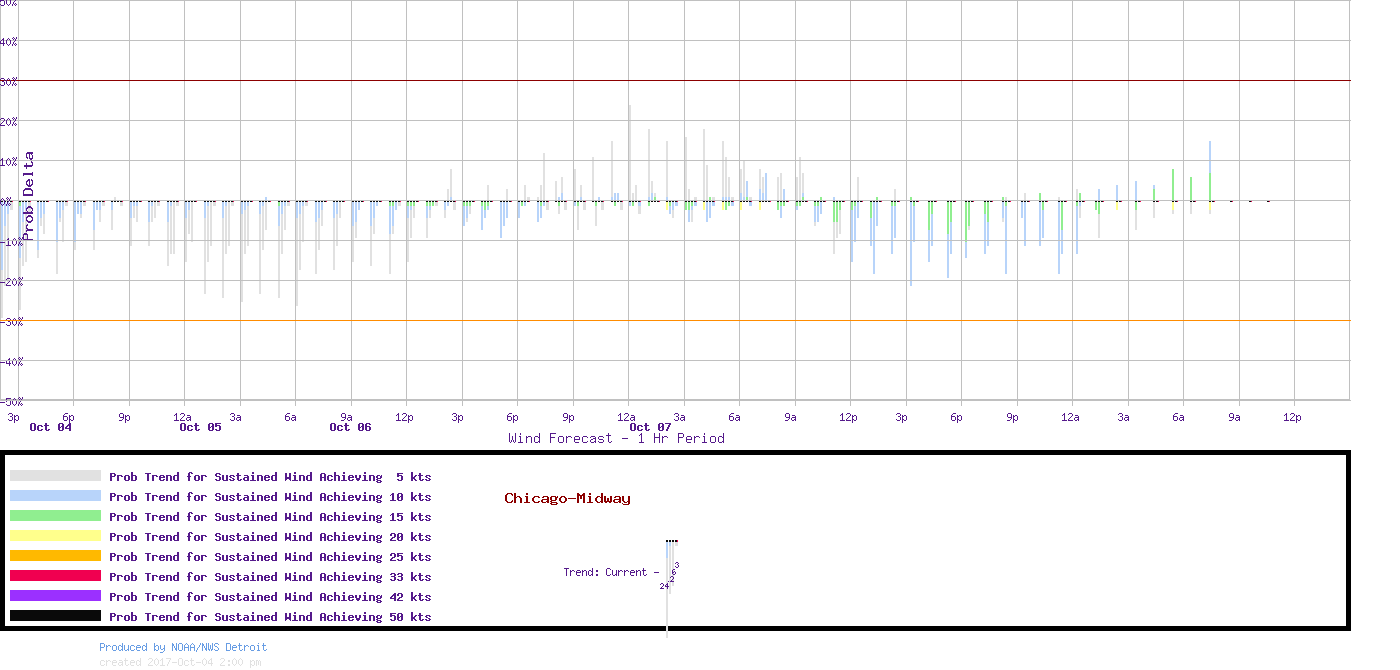Click the 'Wind Forecast - 1 Hr Period' axis title
This screenshot has width=1400, height=670.
tap(616, 438)
